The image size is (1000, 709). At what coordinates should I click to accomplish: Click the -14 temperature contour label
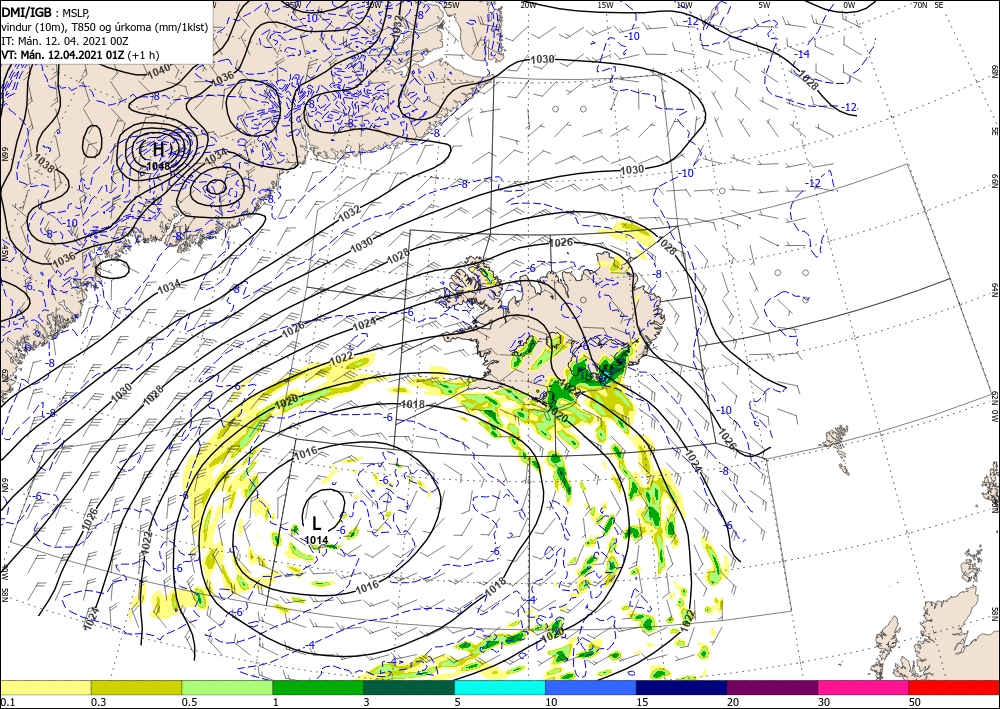pos(801,54)
